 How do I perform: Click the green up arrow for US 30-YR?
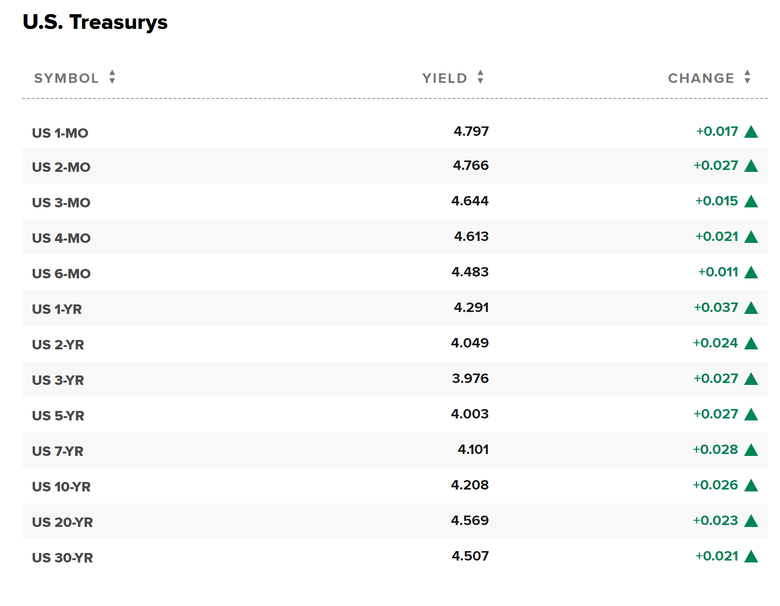751,557
